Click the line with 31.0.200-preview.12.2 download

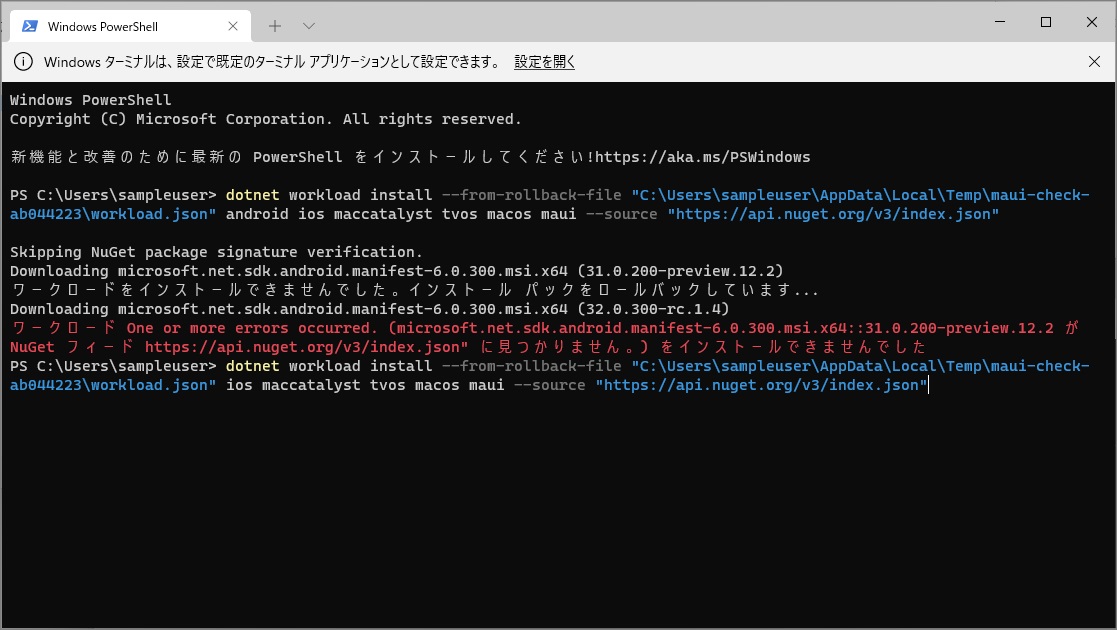point(397,271)
